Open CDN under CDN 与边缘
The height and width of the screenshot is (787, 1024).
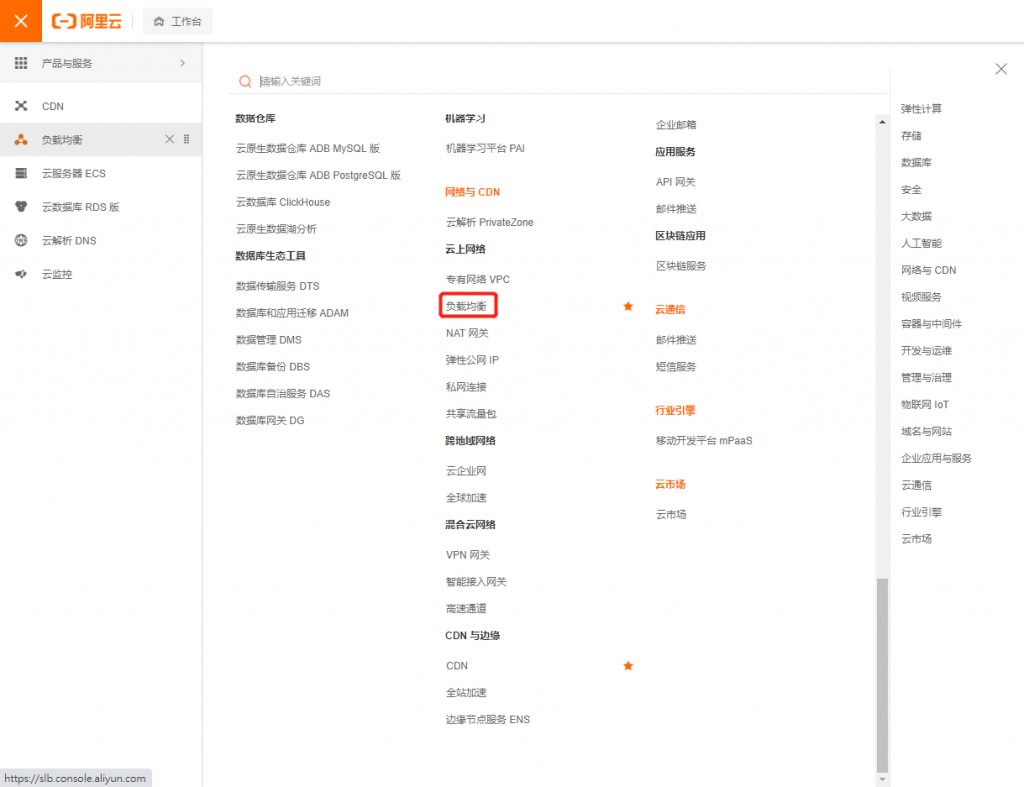pos(456,666)
